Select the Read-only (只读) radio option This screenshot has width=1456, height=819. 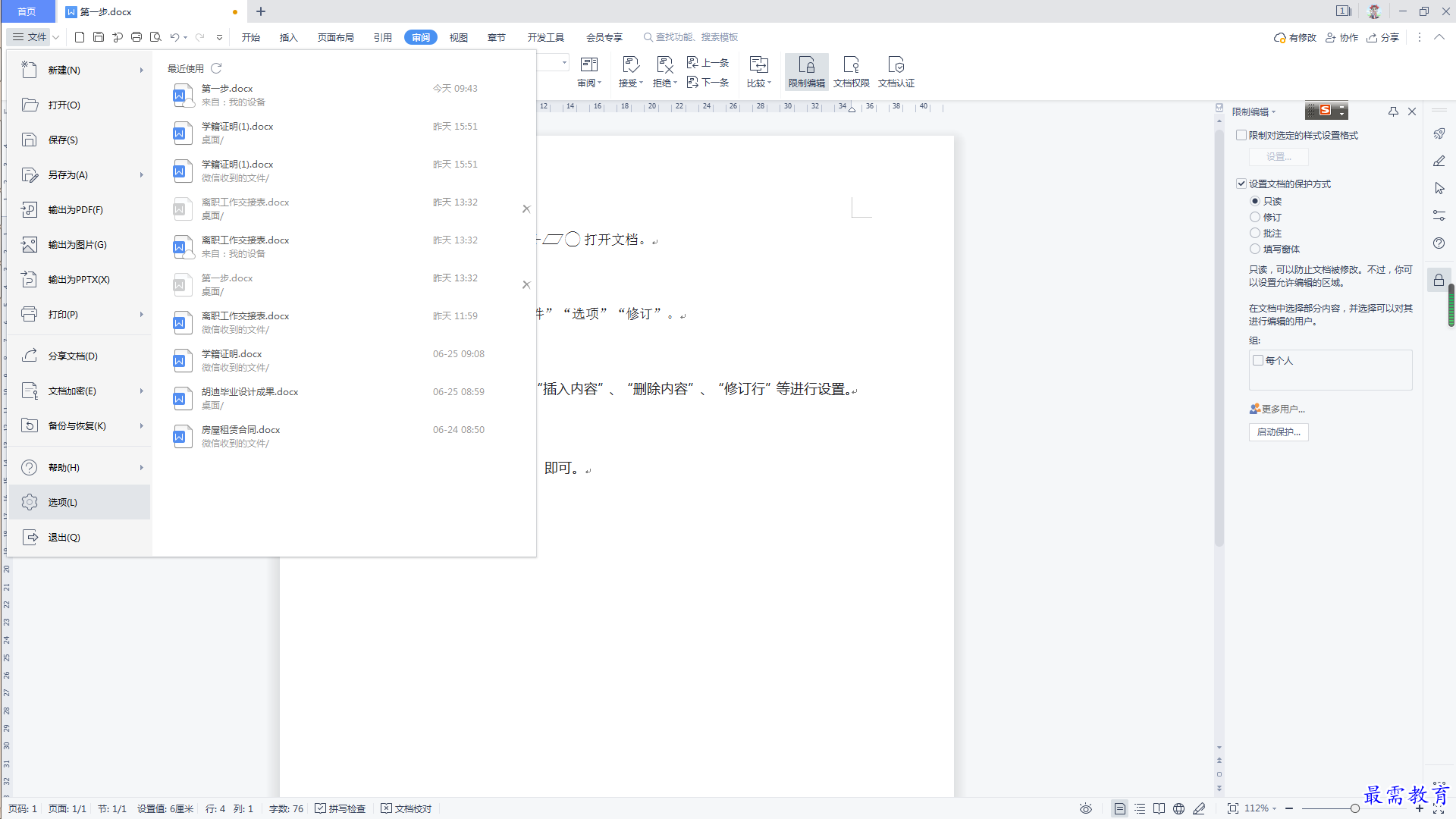[1255, 201]
